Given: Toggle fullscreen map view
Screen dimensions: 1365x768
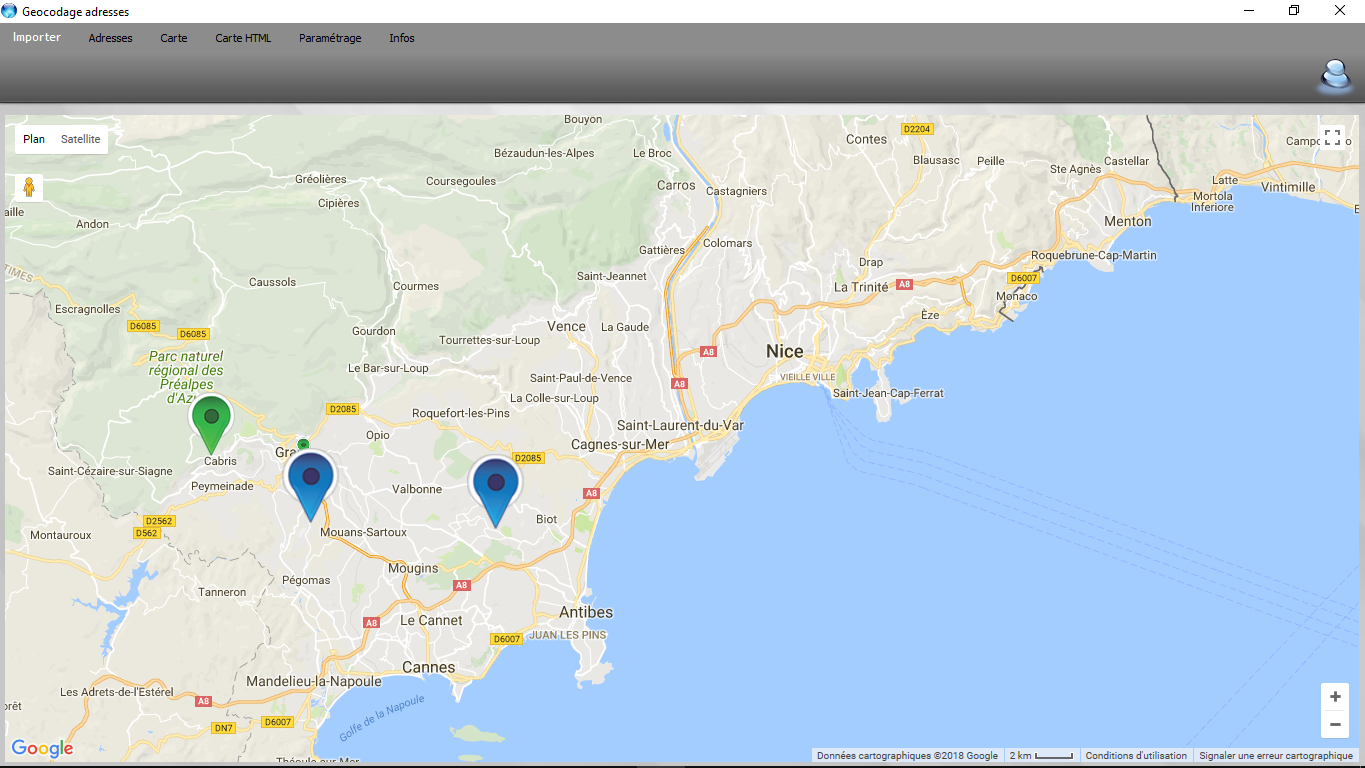Looking at the screenshot, I should (x=1332, y=138).
